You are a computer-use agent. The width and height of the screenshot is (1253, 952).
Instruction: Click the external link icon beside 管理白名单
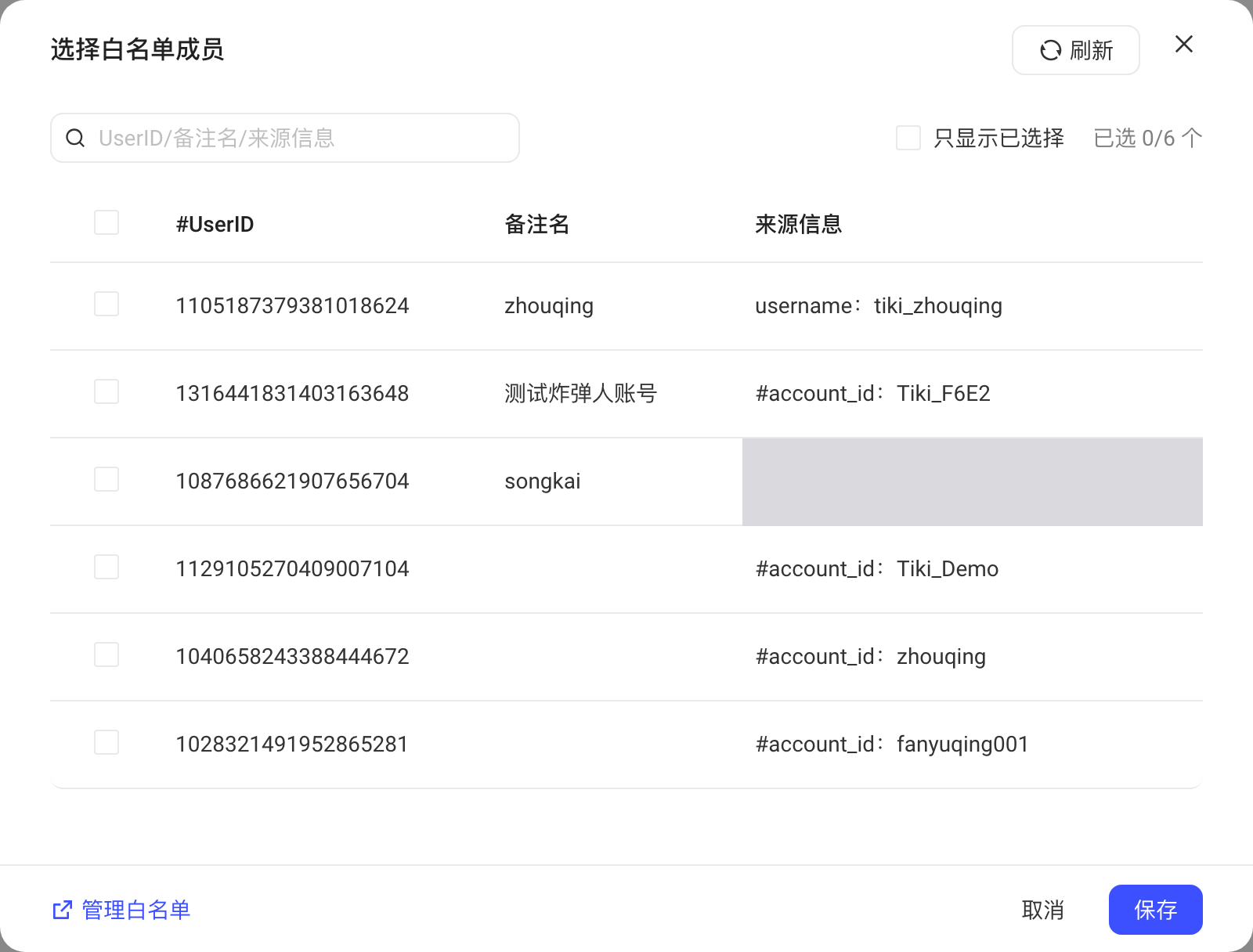click(x=63, y=910)
